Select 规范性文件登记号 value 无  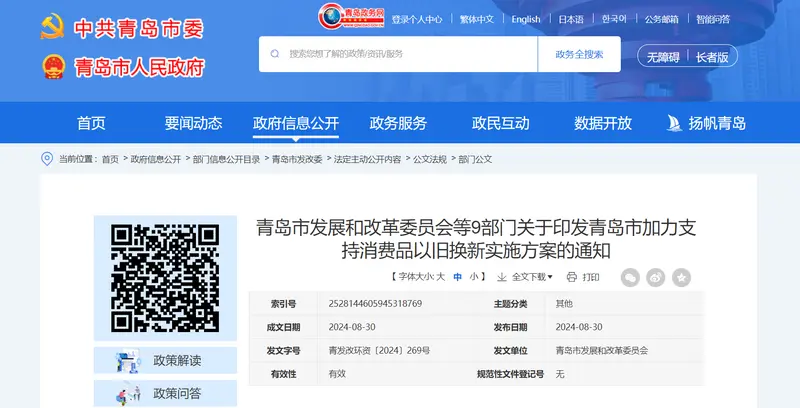(560, 374)
